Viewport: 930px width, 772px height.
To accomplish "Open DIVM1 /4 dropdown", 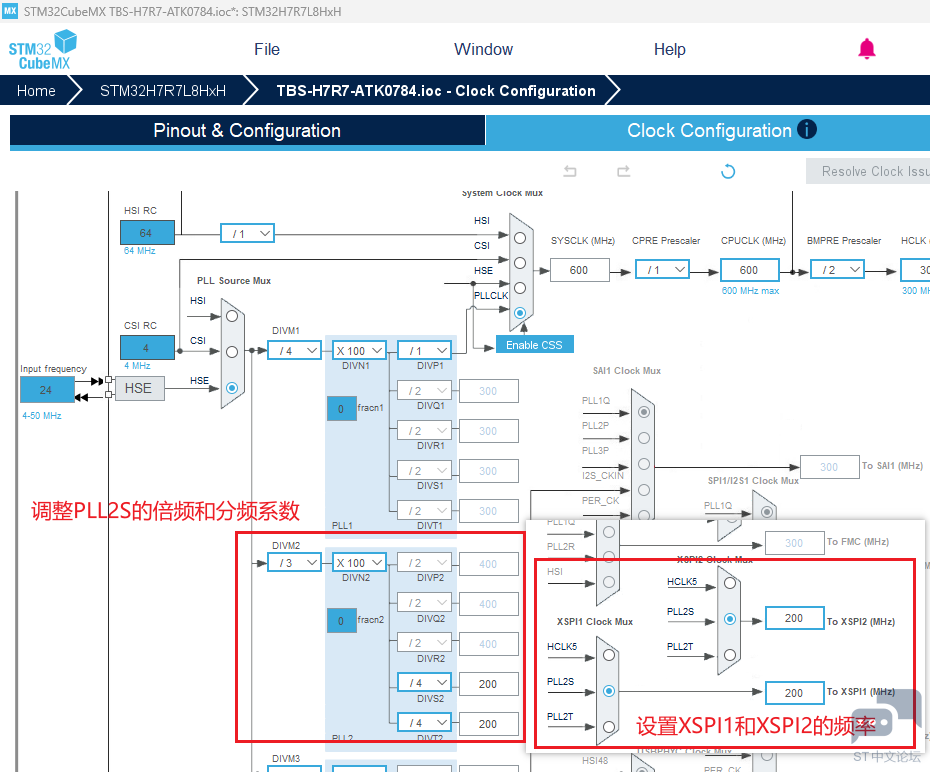I will 295,350.
